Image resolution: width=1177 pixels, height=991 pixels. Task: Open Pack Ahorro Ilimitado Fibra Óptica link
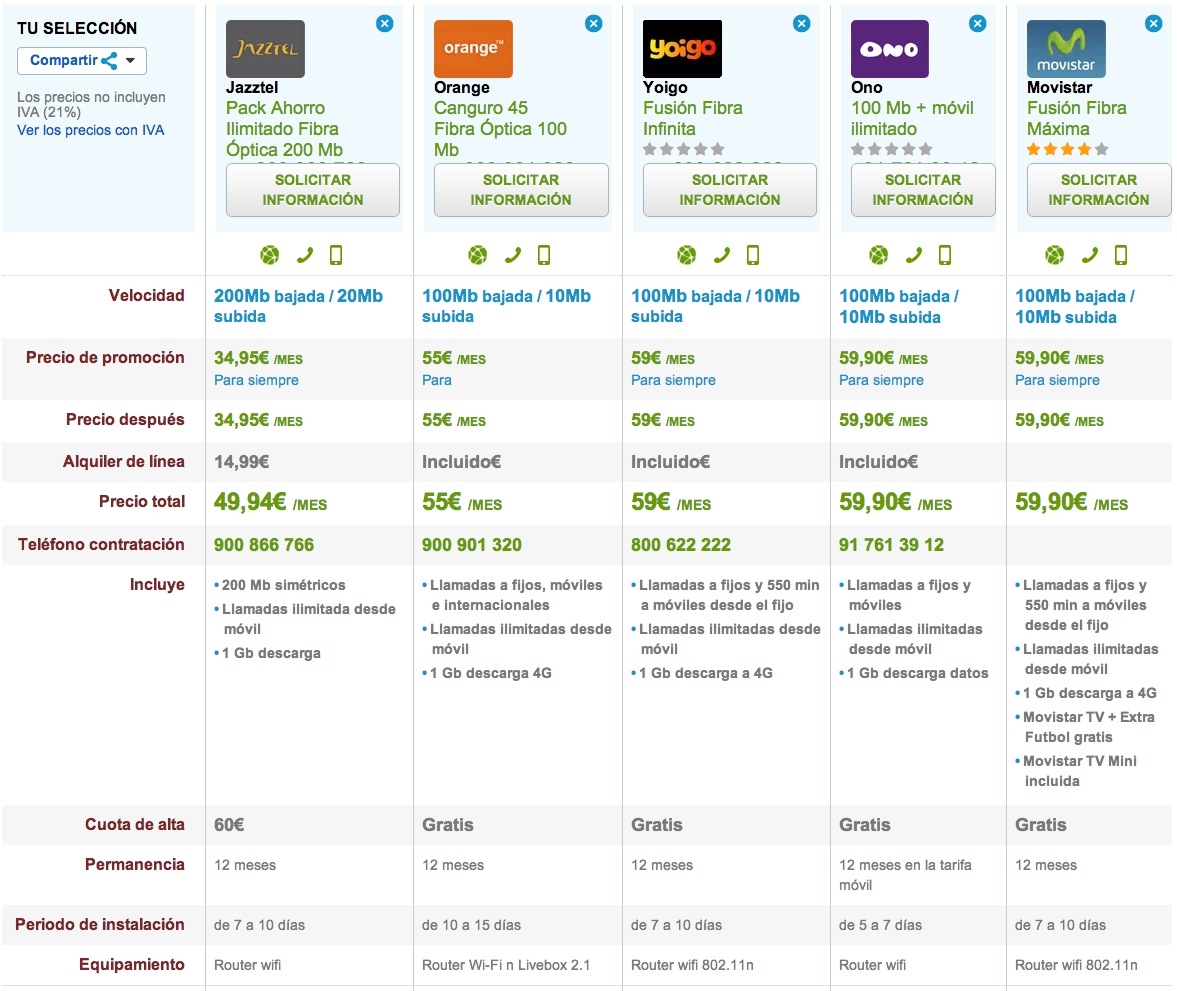284,129
